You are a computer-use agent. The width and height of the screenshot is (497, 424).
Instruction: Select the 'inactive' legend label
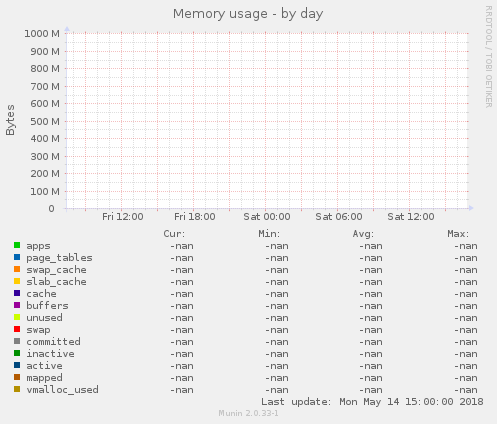click(x=50, y=354)
